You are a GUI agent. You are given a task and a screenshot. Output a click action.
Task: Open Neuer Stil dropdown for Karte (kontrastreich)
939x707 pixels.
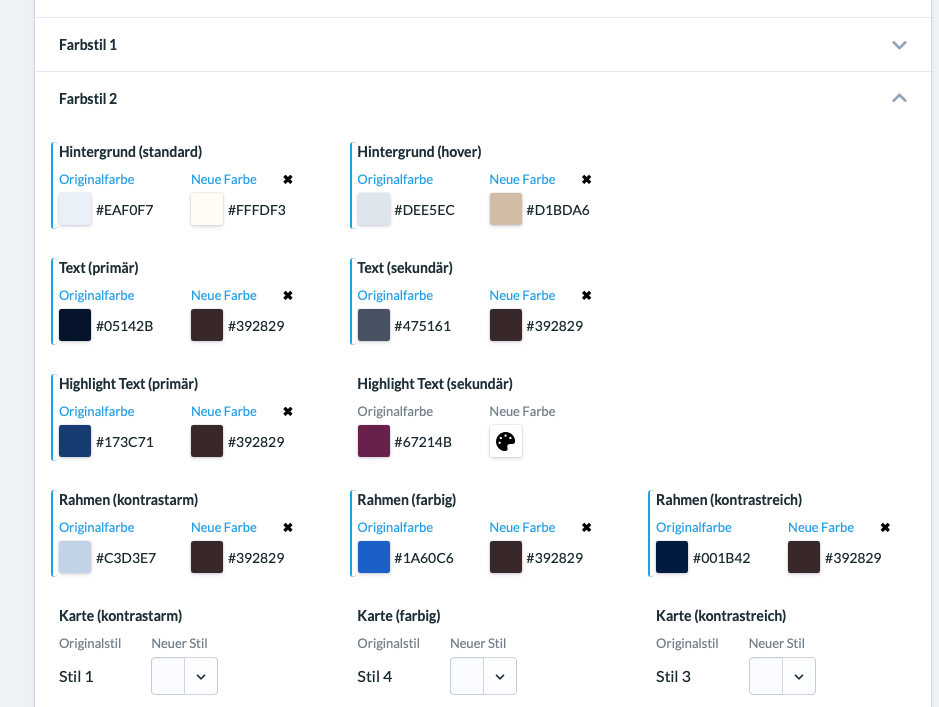pos(798,677)
